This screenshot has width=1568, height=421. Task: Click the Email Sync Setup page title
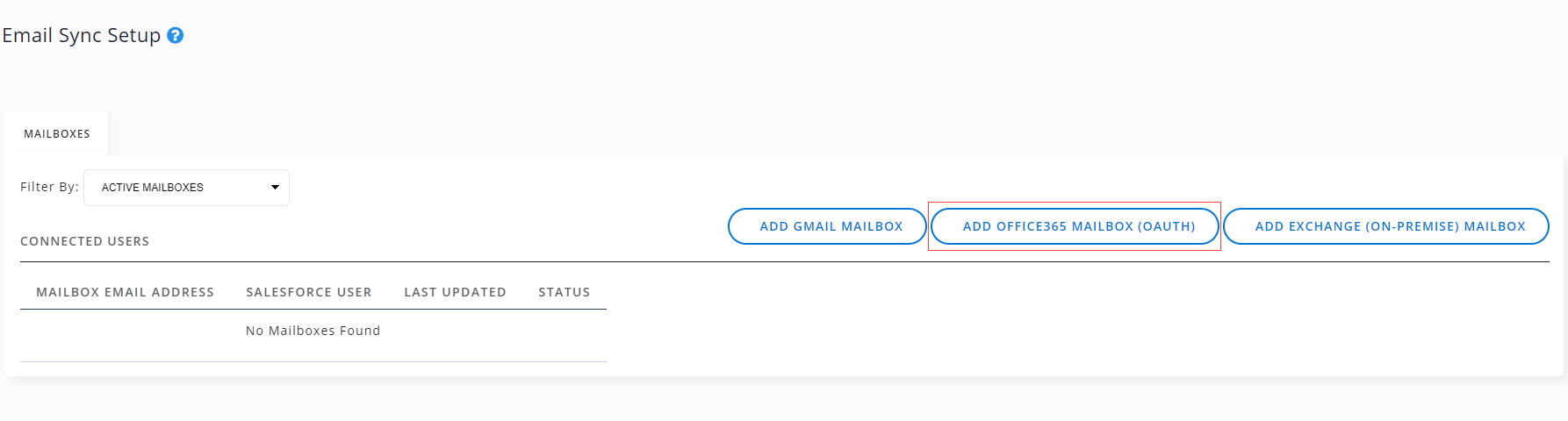(82, 36)
